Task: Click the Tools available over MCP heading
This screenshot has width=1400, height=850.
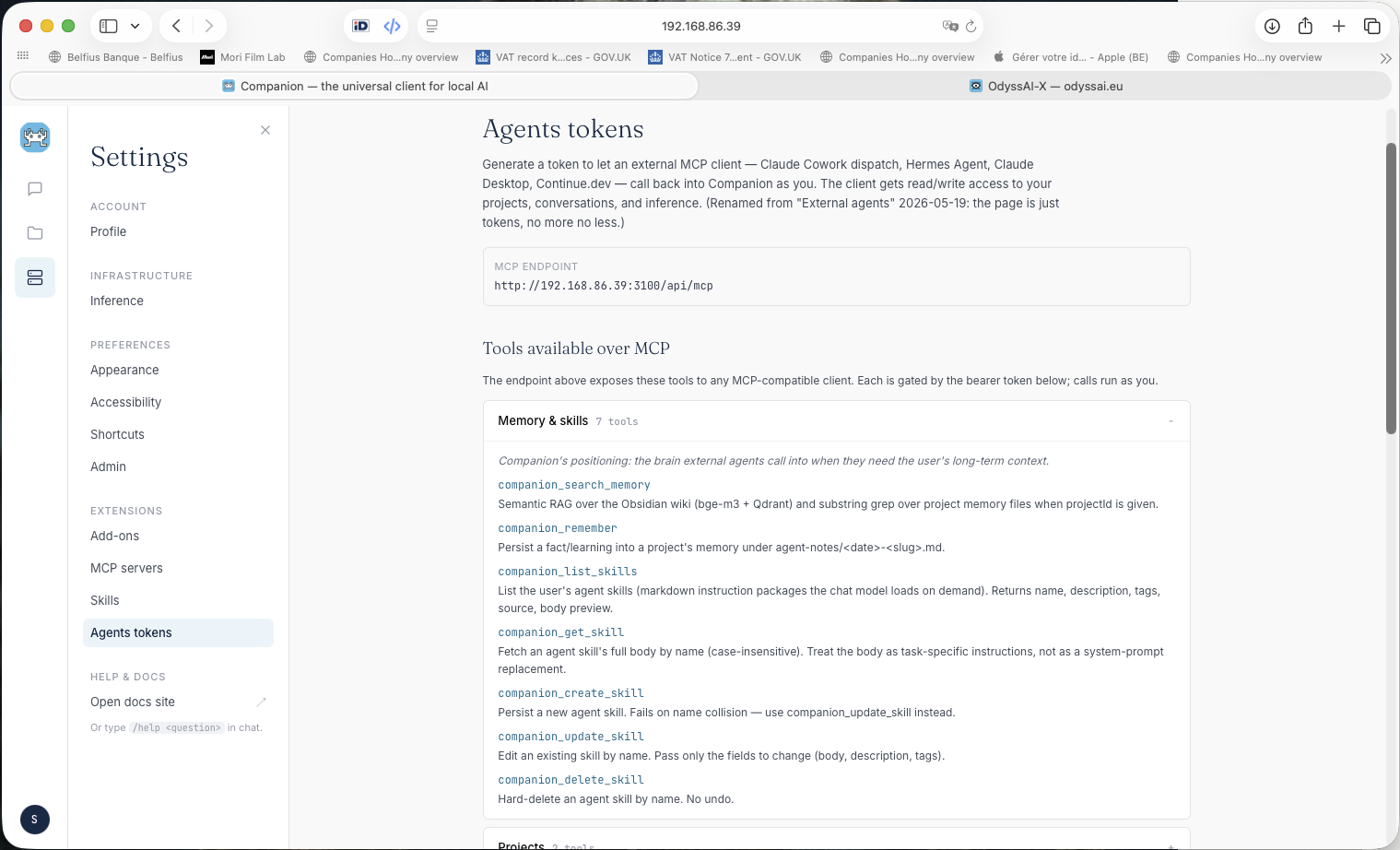Action: click(x=576, y=348)
